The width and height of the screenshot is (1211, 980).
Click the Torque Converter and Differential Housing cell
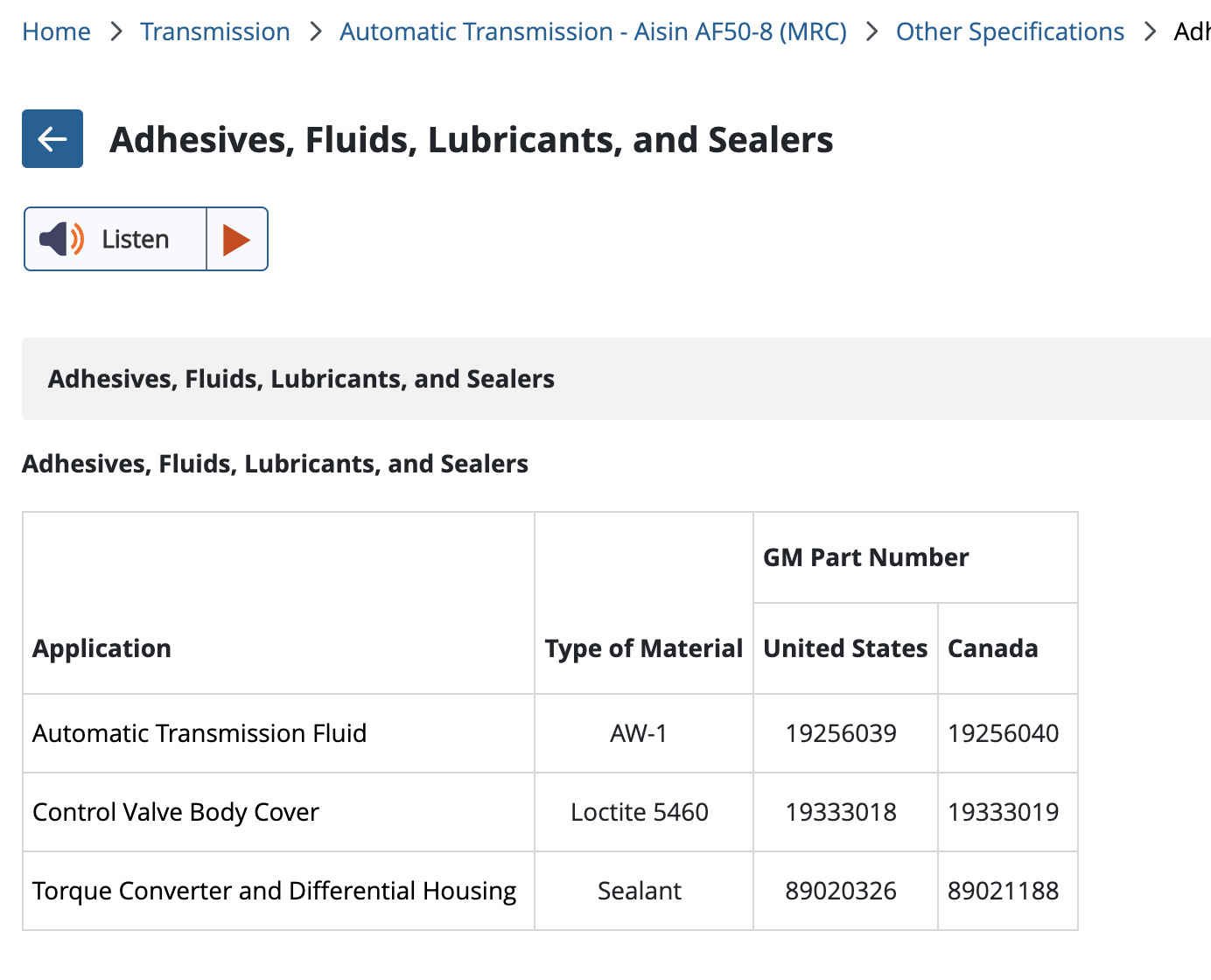point(274,891)
